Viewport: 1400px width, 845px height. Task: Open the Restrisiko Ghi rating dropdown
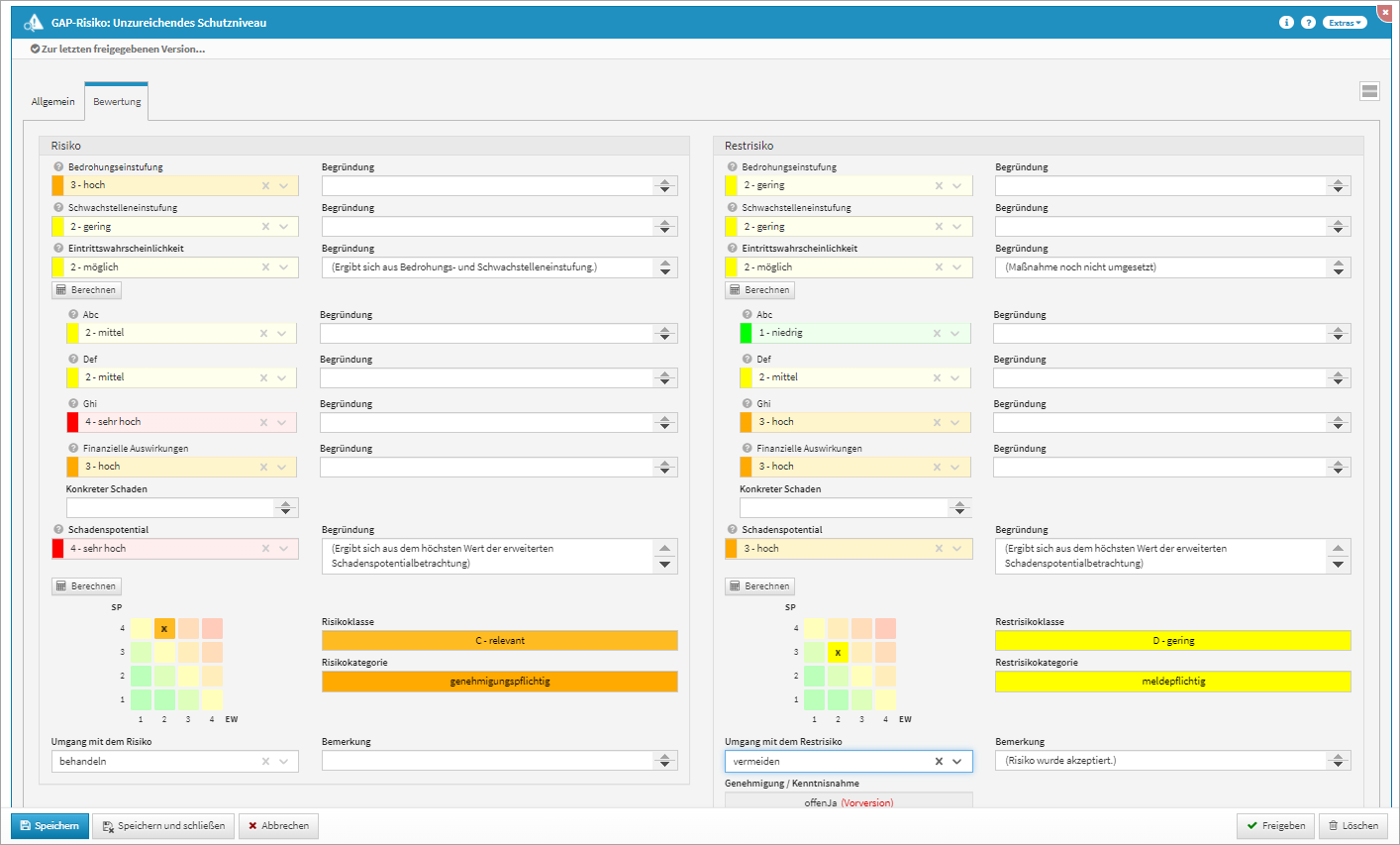tap(955, 422)
